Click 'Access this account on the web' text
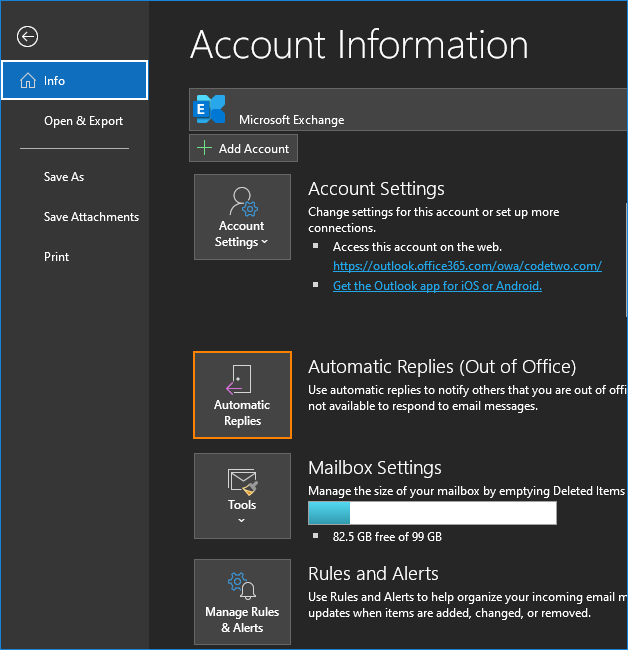Screen dimensions: 628x650 point(417,247)
